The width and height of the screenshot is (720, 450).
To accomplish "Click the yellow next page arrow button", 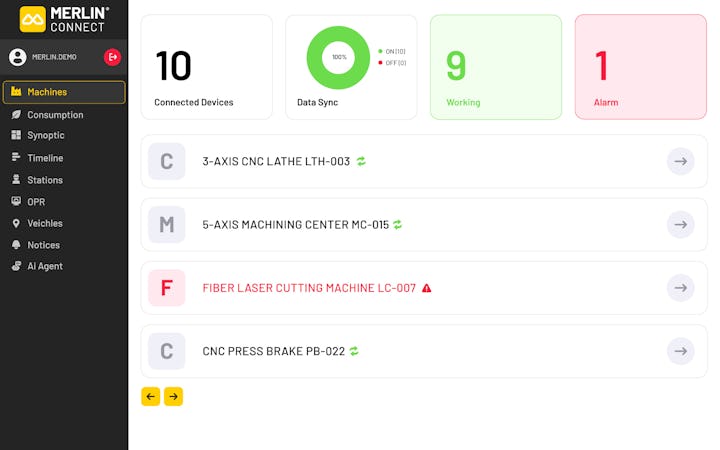I will (173, 397).
